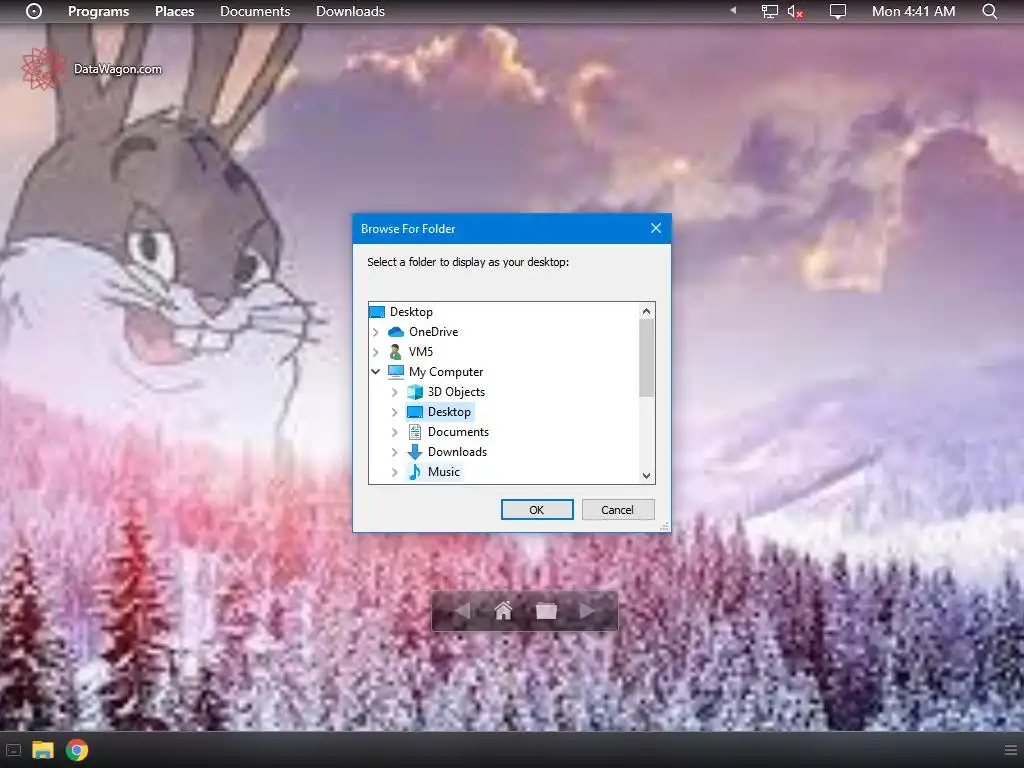Click the folder tree scrollbar thumb

coord(647,358)
